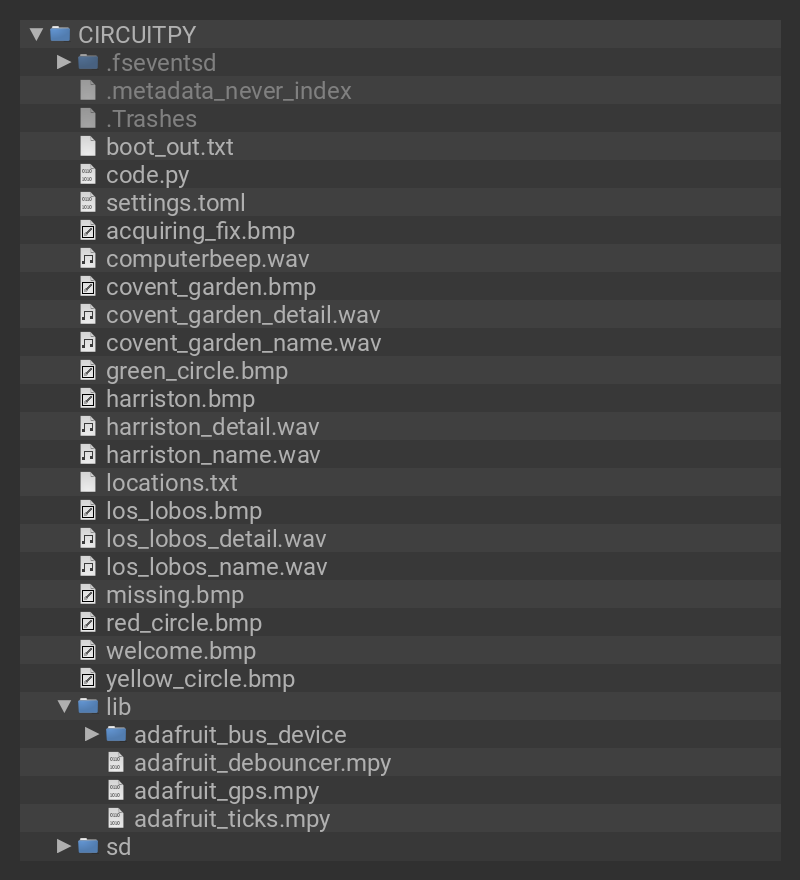Select the hidden .Trashes file
This screenshot has width=800, height=880.
[x=151, y=118]
